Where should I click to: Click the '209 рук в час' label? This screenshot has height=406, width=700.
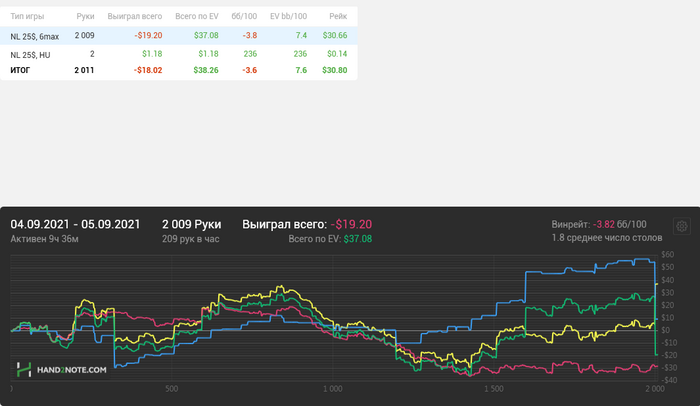coord(191,239)
